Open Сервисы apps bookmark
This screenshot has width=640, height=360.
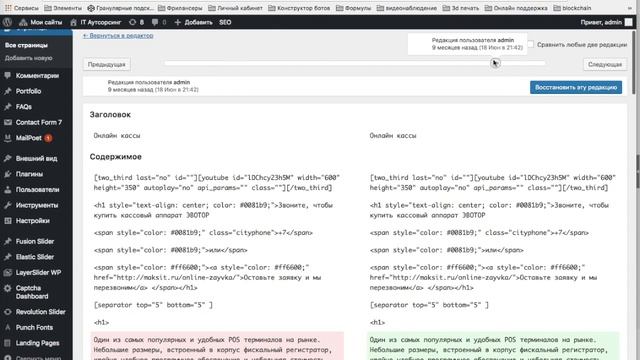coord(22,8)
